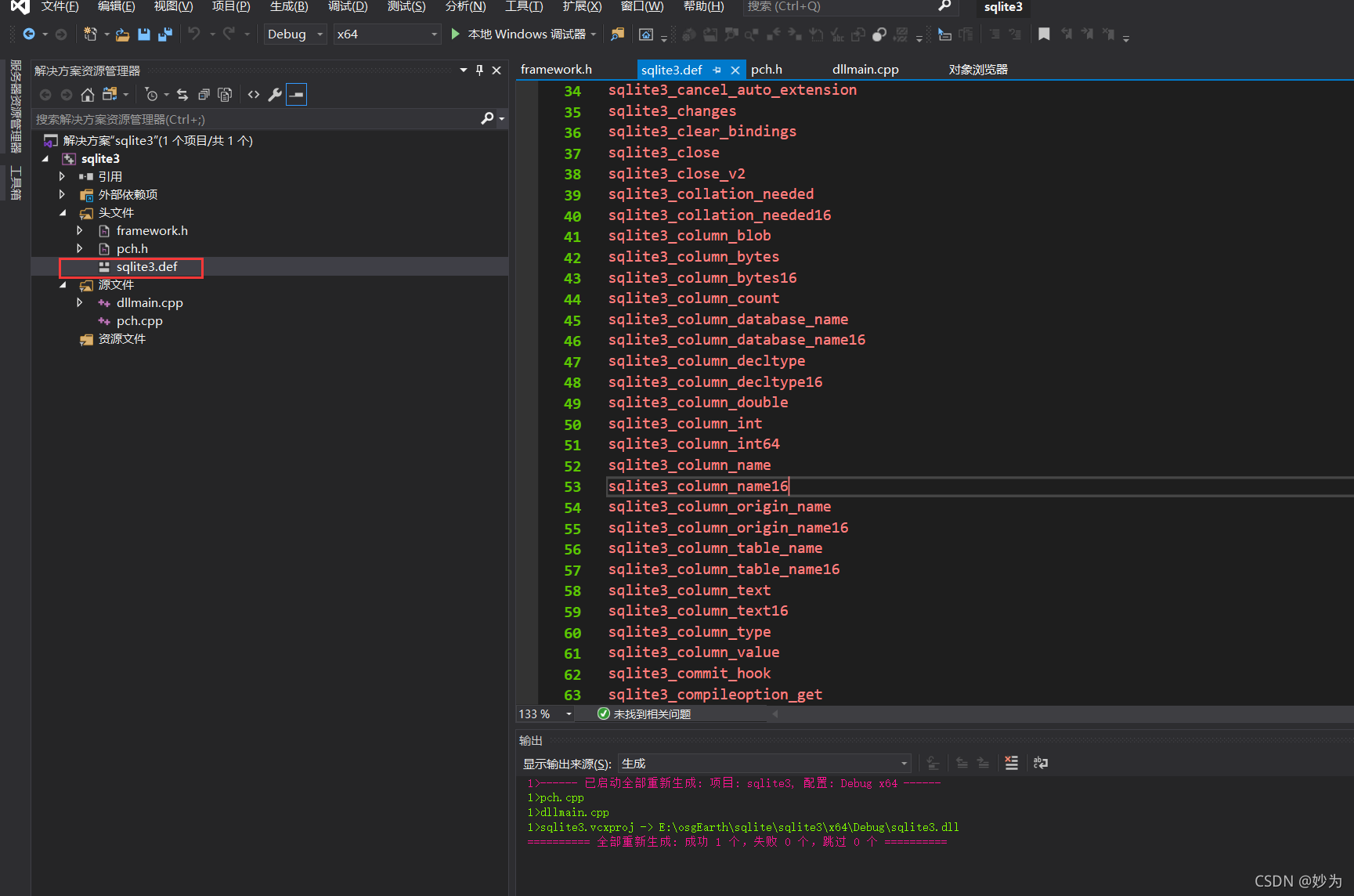Save the current file with disk icon
The width and height of the screenshot is (1354, 896).
coord(144,34)
